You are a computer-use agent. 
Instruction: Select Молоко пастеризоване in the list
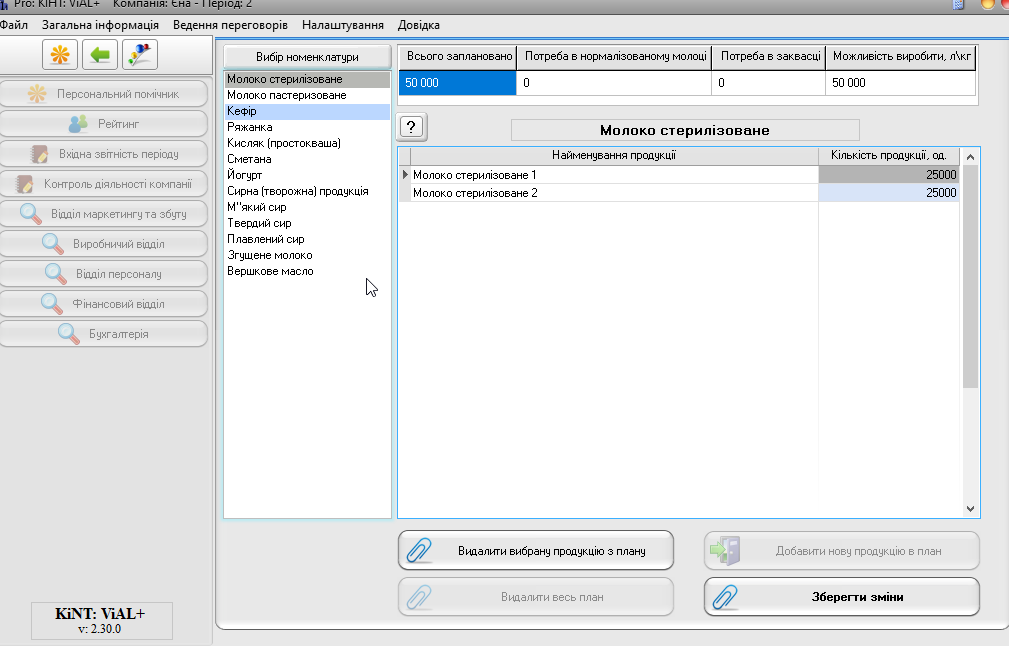point(308,95)
